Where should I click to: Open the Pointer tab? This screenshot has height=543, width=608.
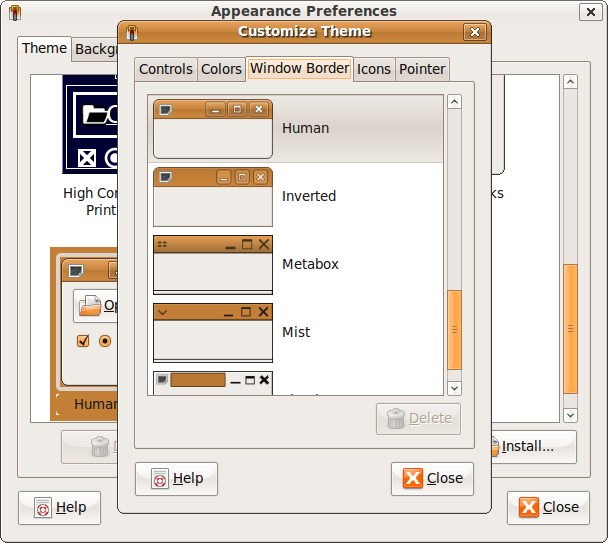[x=422, y=69]
